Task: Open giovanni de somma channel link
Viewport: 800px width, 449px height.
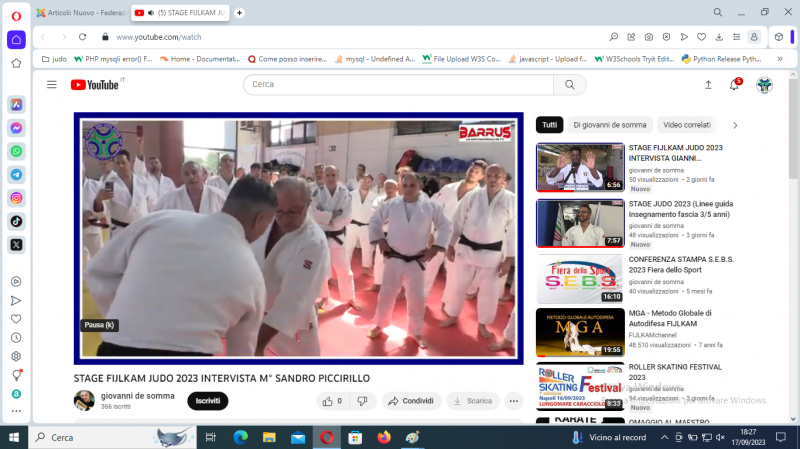Action: [138, 396]
